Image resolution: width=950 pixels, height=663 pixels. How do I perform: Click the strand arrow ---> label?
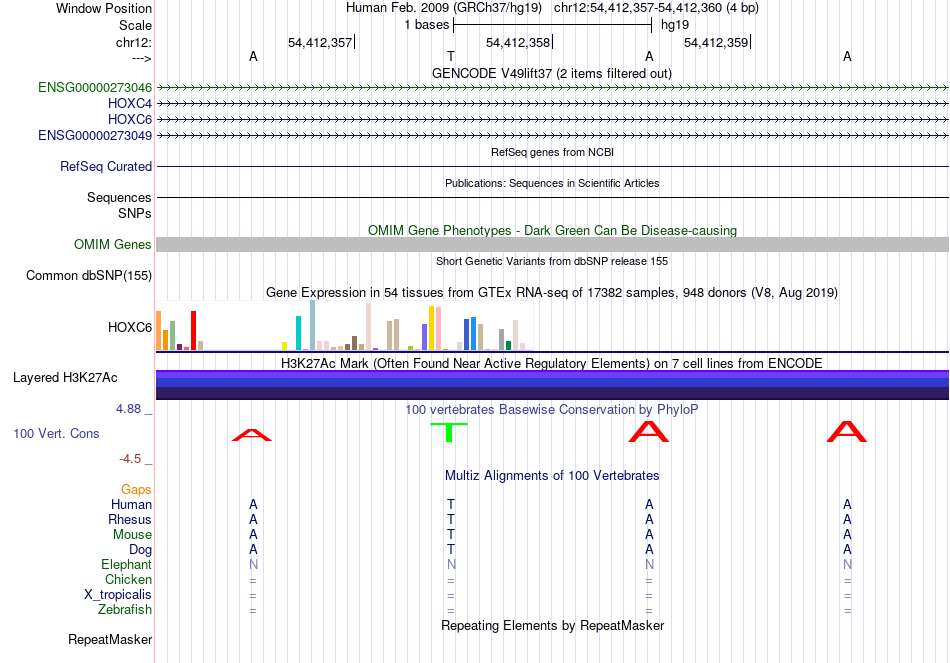[141, 58]
